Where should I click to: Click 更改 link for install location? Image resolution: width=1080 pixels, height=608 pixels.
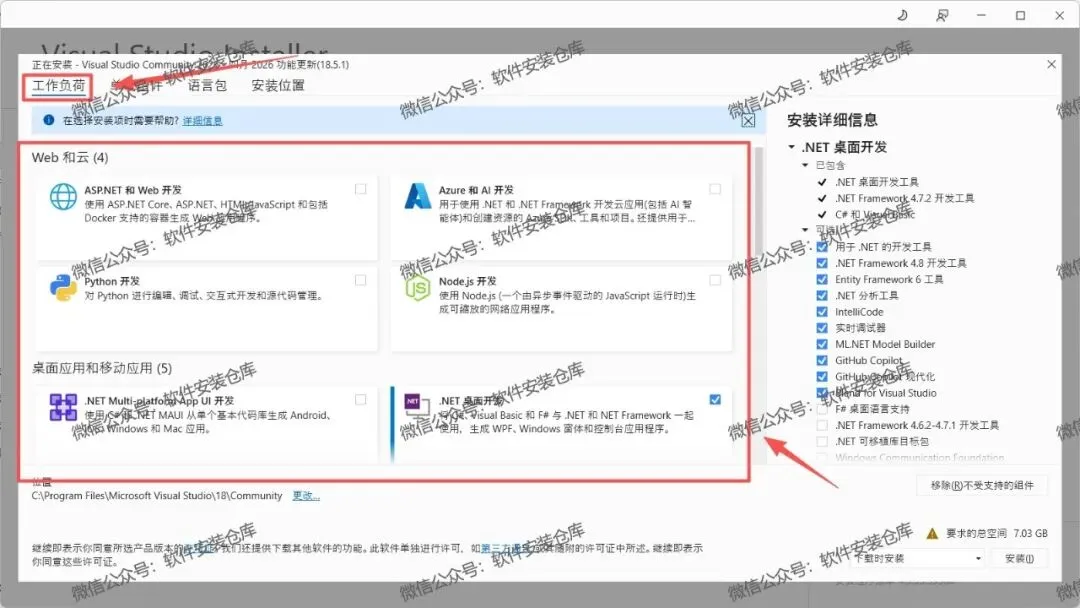click(306, 495)
